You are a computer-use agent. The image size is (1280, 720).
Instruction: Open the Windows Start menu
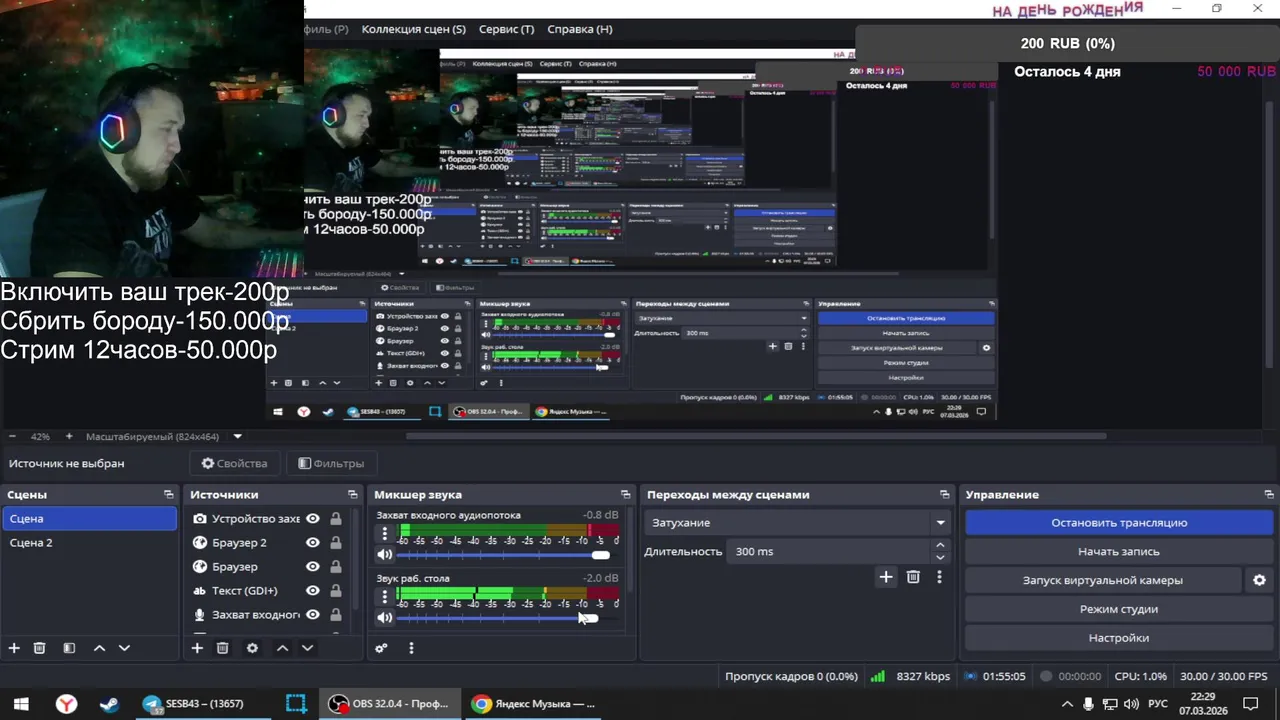click(x=21, y=704)
